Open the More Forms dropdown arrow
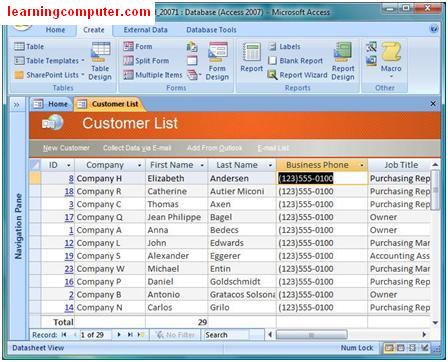This screenshot has width=448, height=362. (200, 75)
